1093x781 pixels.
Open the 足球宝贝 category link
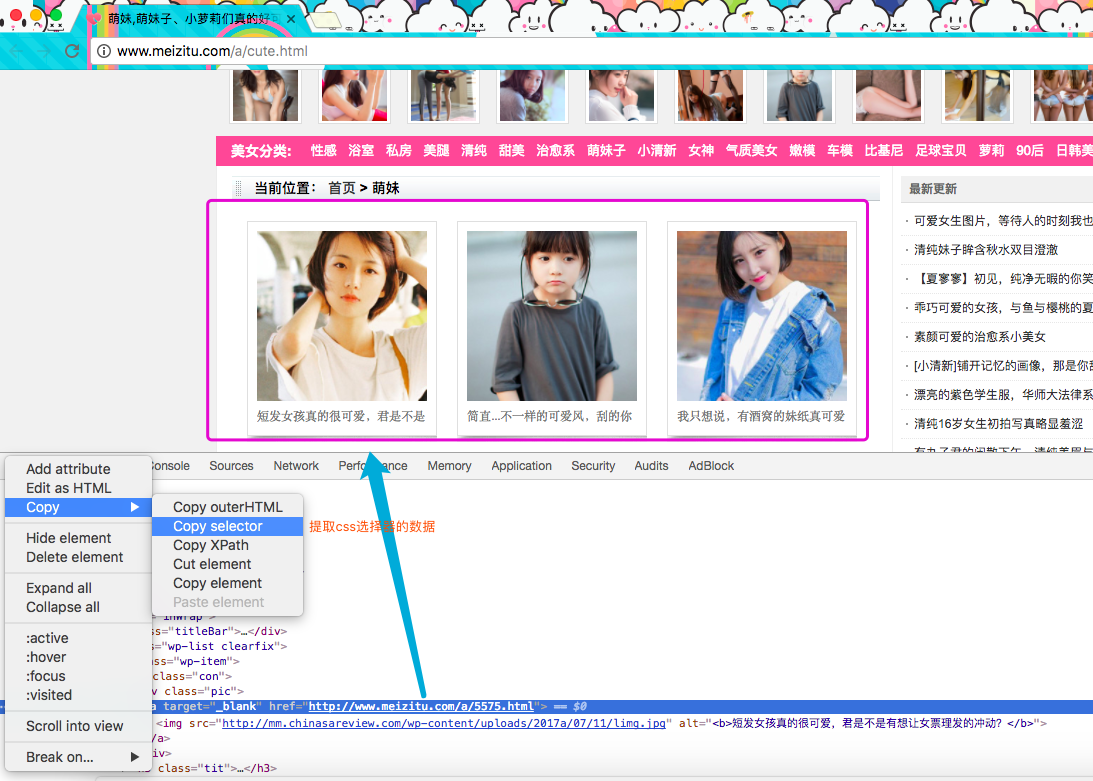pyautogui.click(x=941, y=151)
